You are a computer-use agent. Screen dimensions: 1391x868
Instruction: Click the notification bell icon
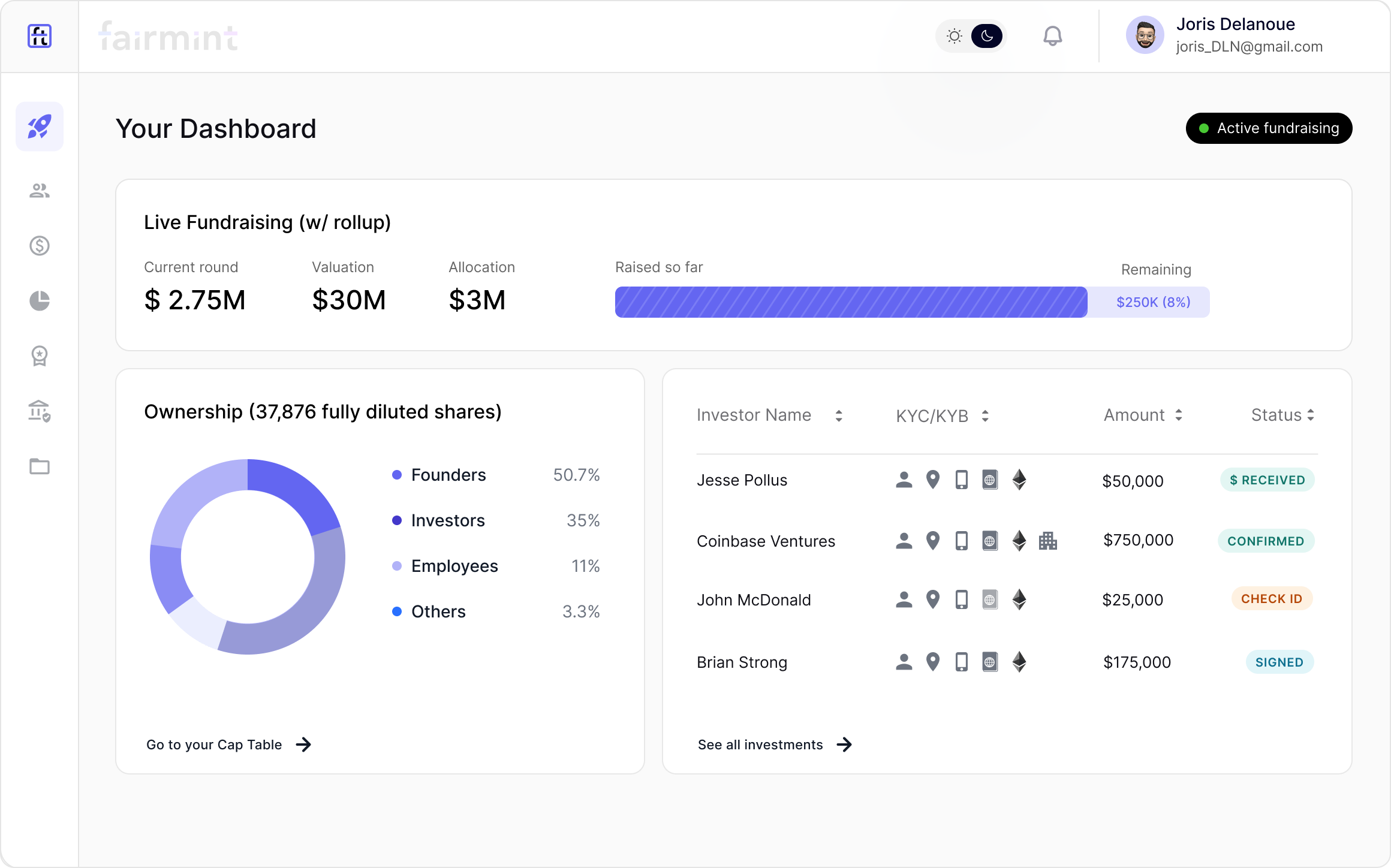(x=1052, y=37)
